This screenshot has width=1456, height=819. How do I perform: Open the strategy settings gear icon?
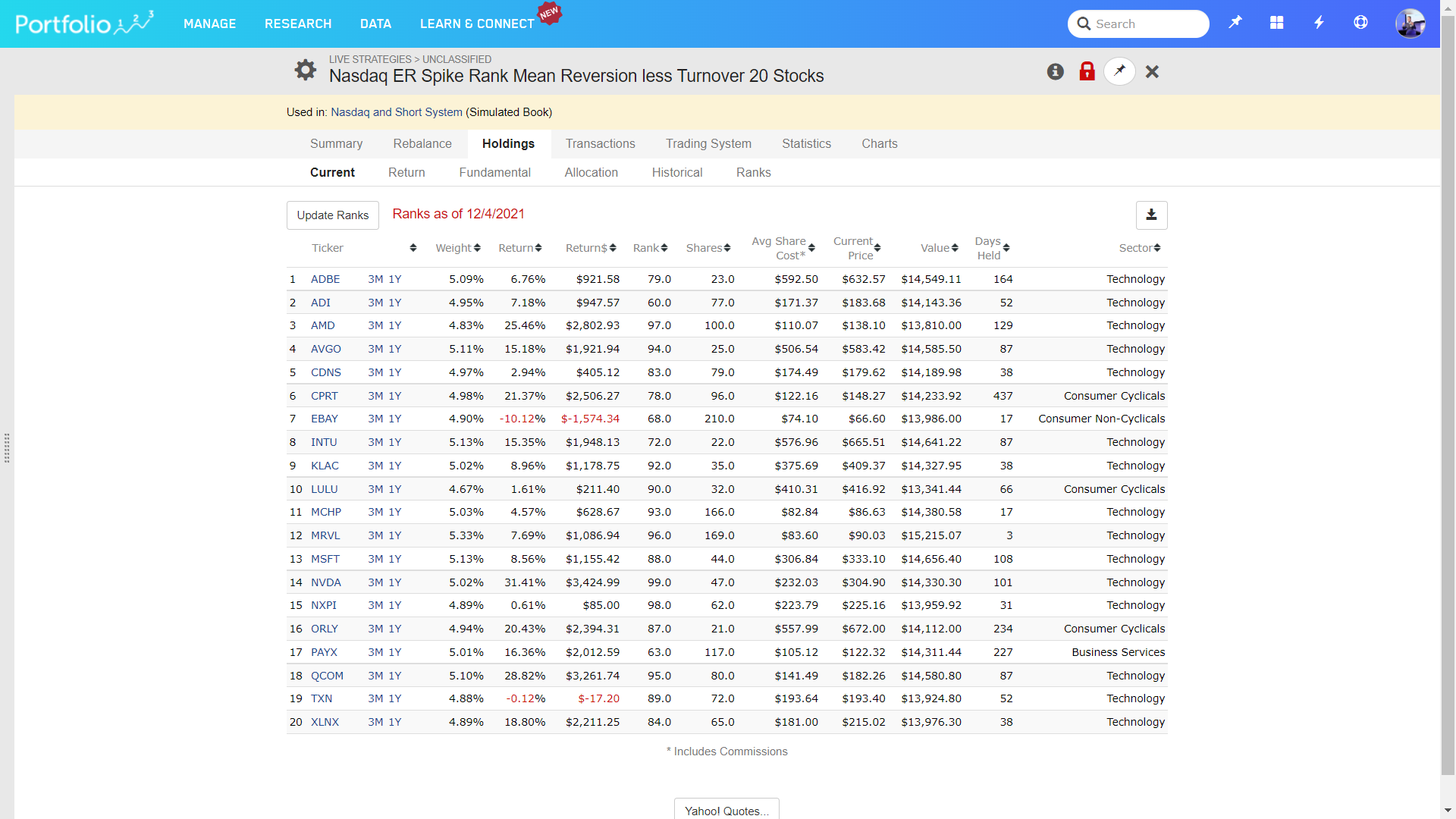click(305, 71)
